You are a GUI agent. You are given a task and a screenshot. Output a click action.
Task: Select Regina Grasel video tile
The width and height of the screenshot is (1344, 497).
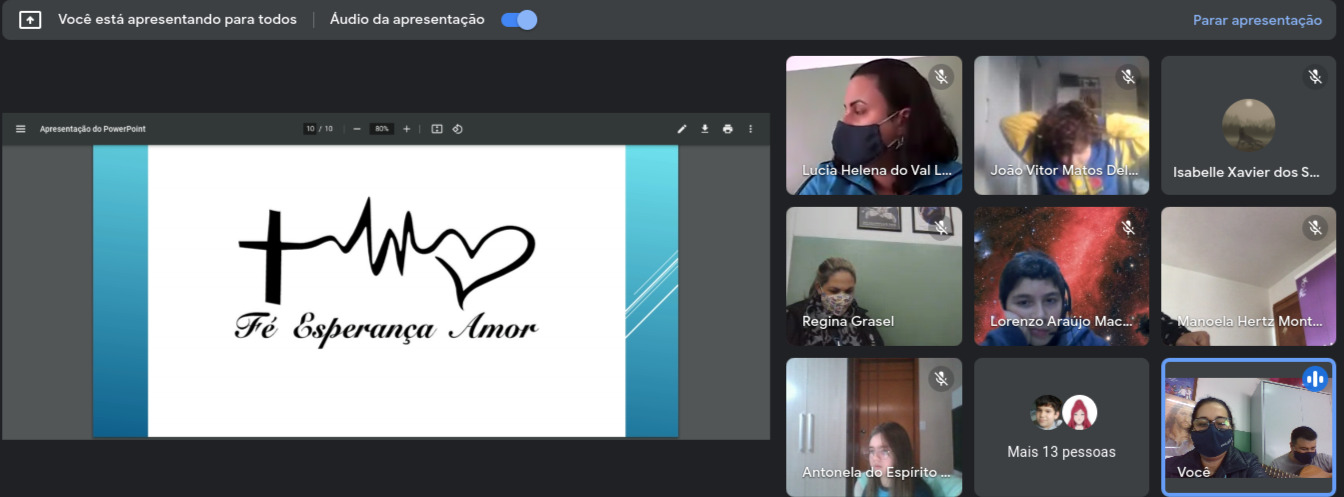point(874,276)
